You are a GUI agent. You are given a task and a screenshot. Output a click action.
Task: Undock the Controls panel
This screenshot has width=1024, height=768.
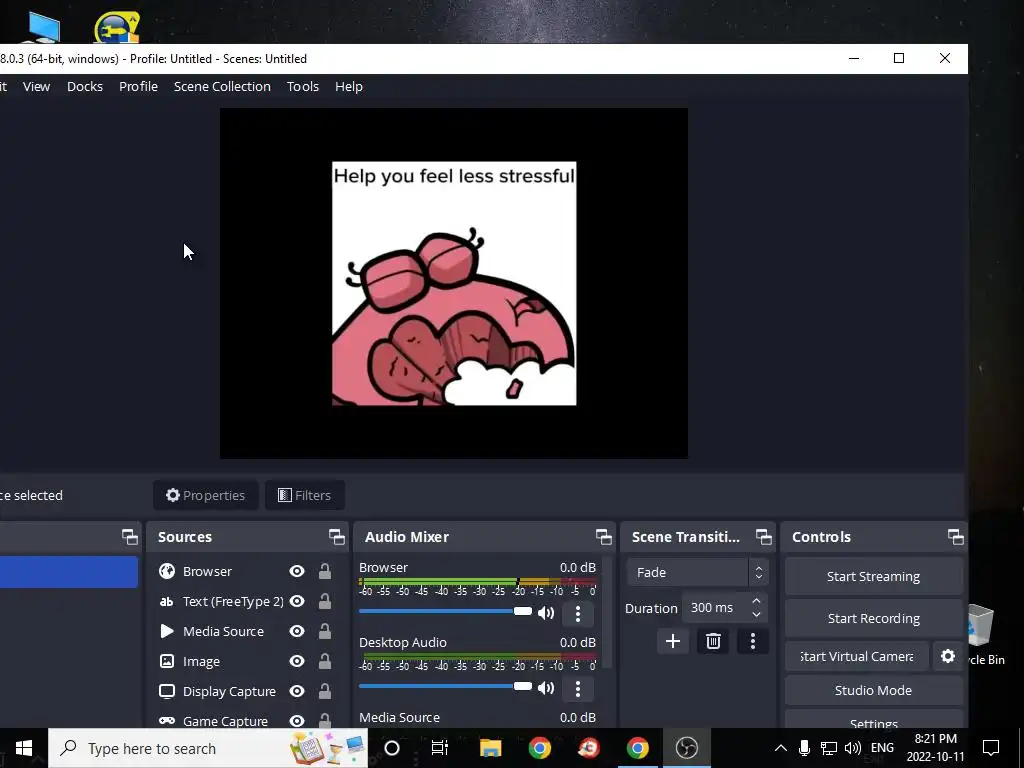956,537
